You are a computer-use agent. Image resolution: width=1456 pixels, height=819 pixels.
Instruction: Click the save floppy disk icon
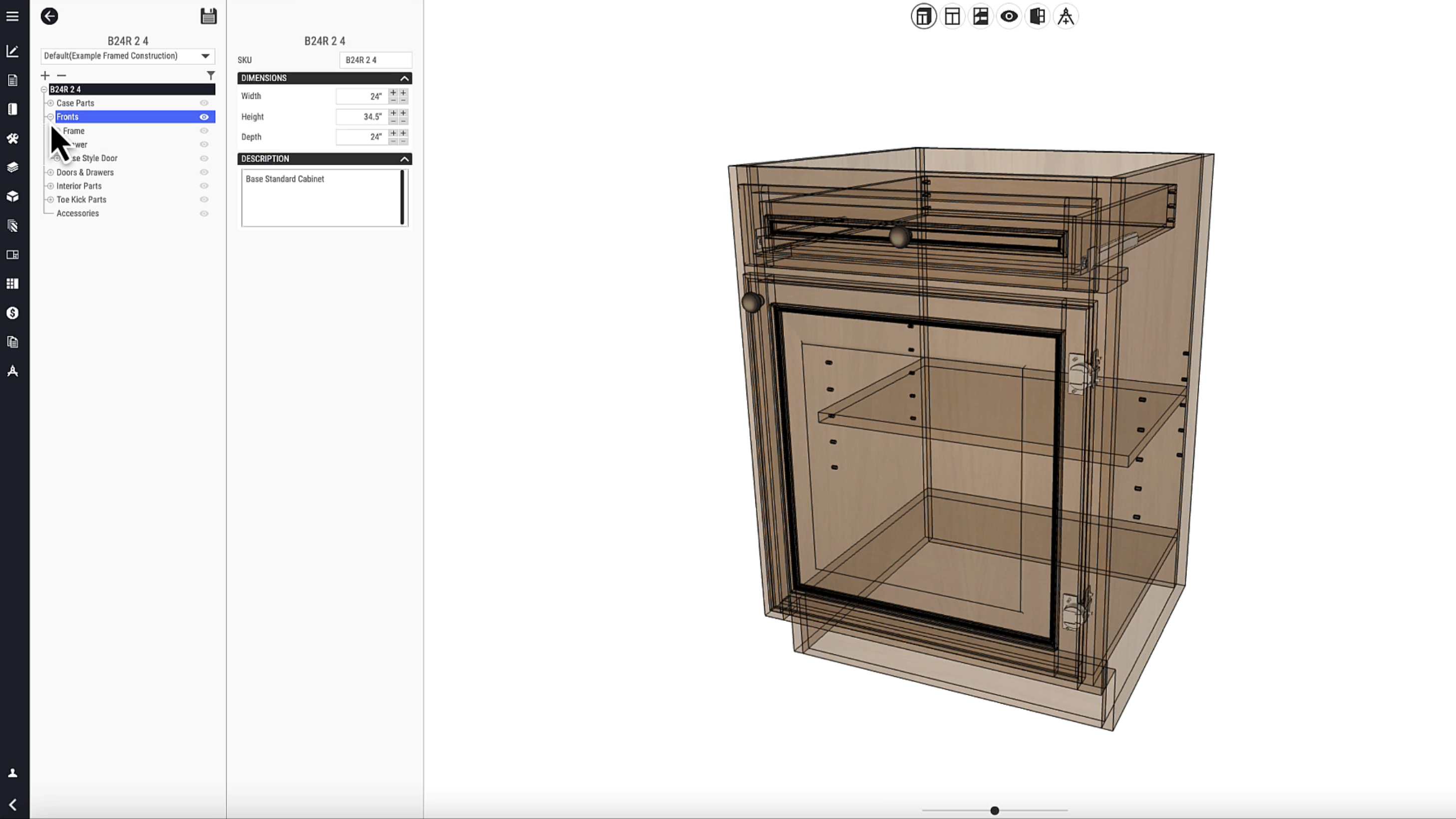tap(209, 16)
